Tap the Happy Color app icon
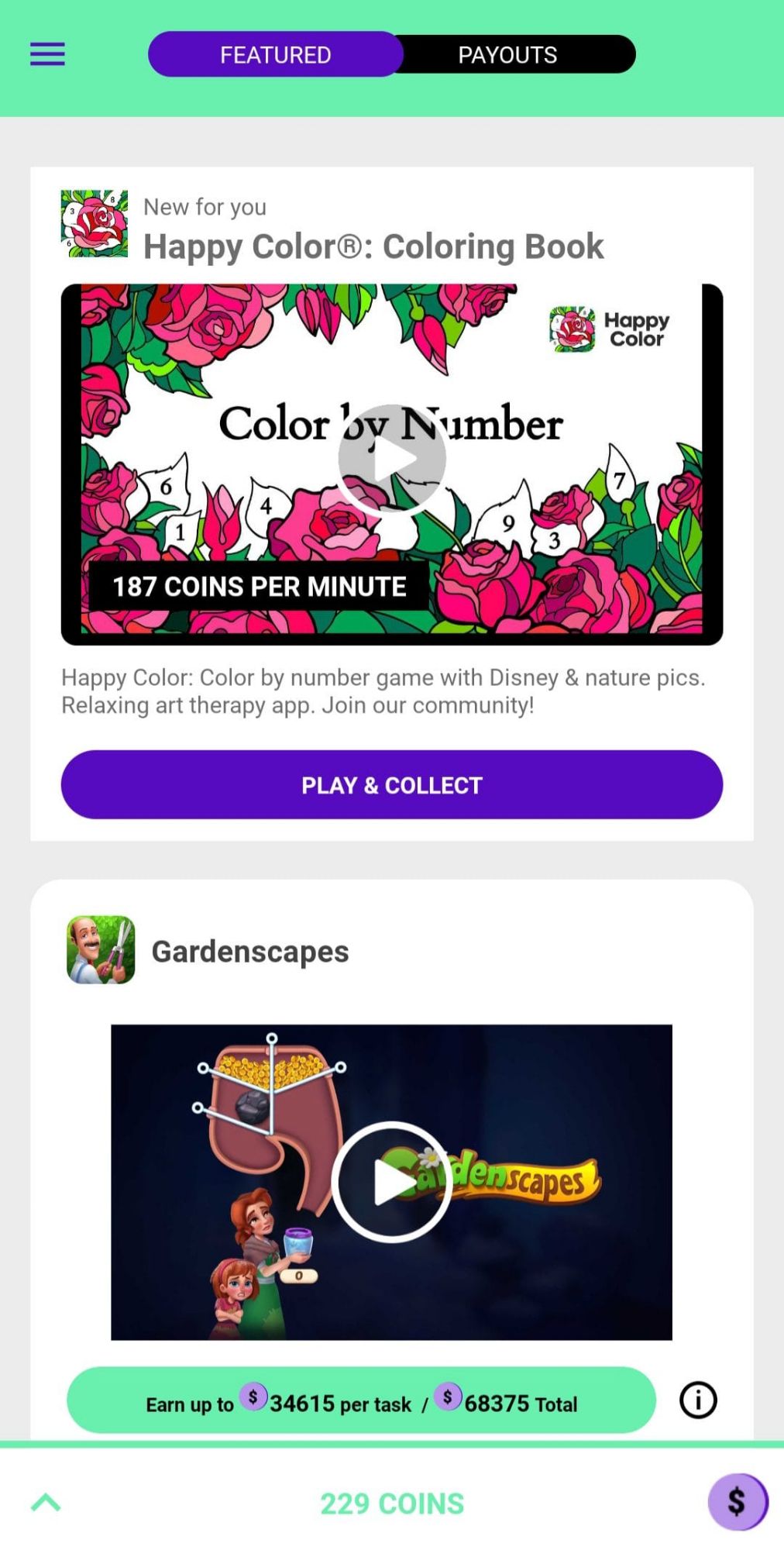 pos(95,224)
